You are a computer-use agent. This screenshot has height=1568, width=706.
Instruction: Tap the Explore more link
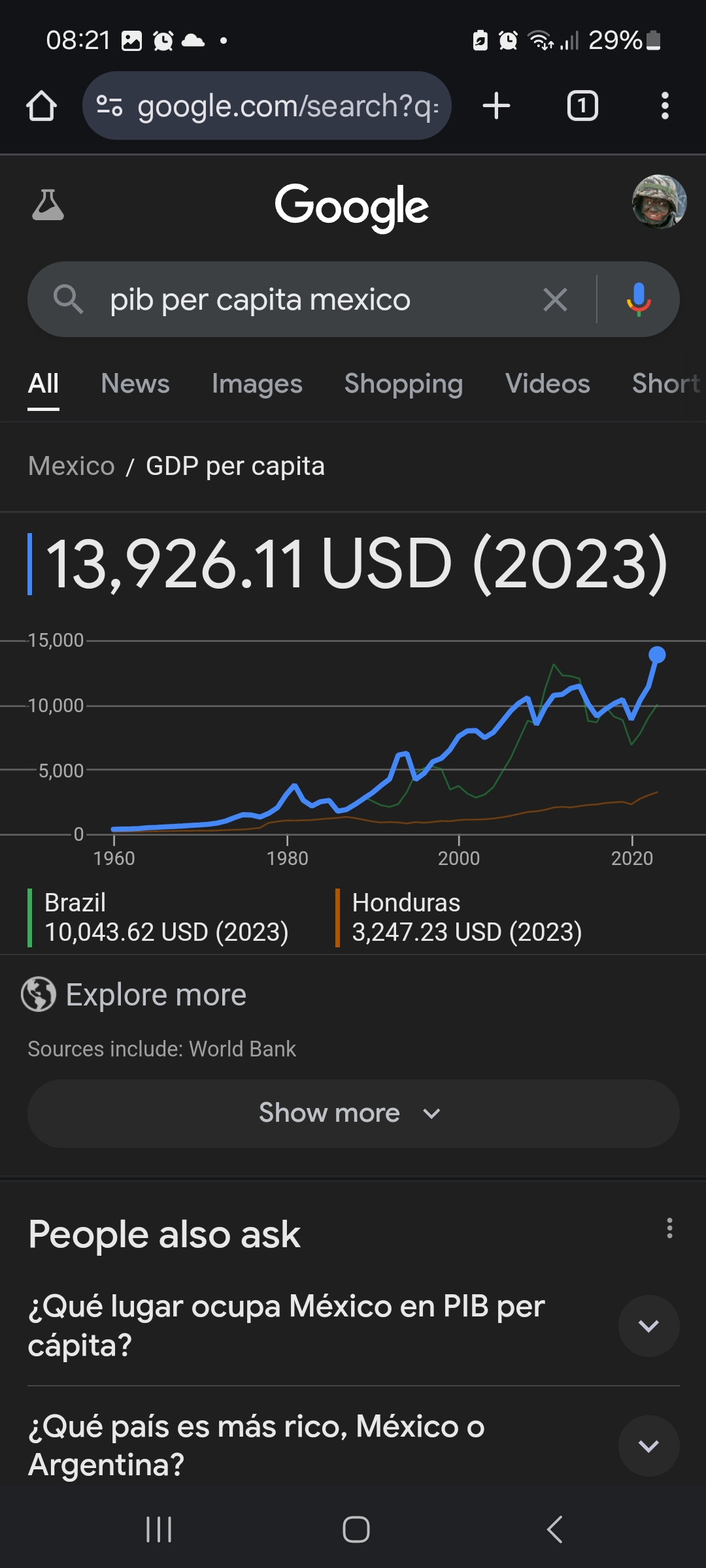pos(156,995)
